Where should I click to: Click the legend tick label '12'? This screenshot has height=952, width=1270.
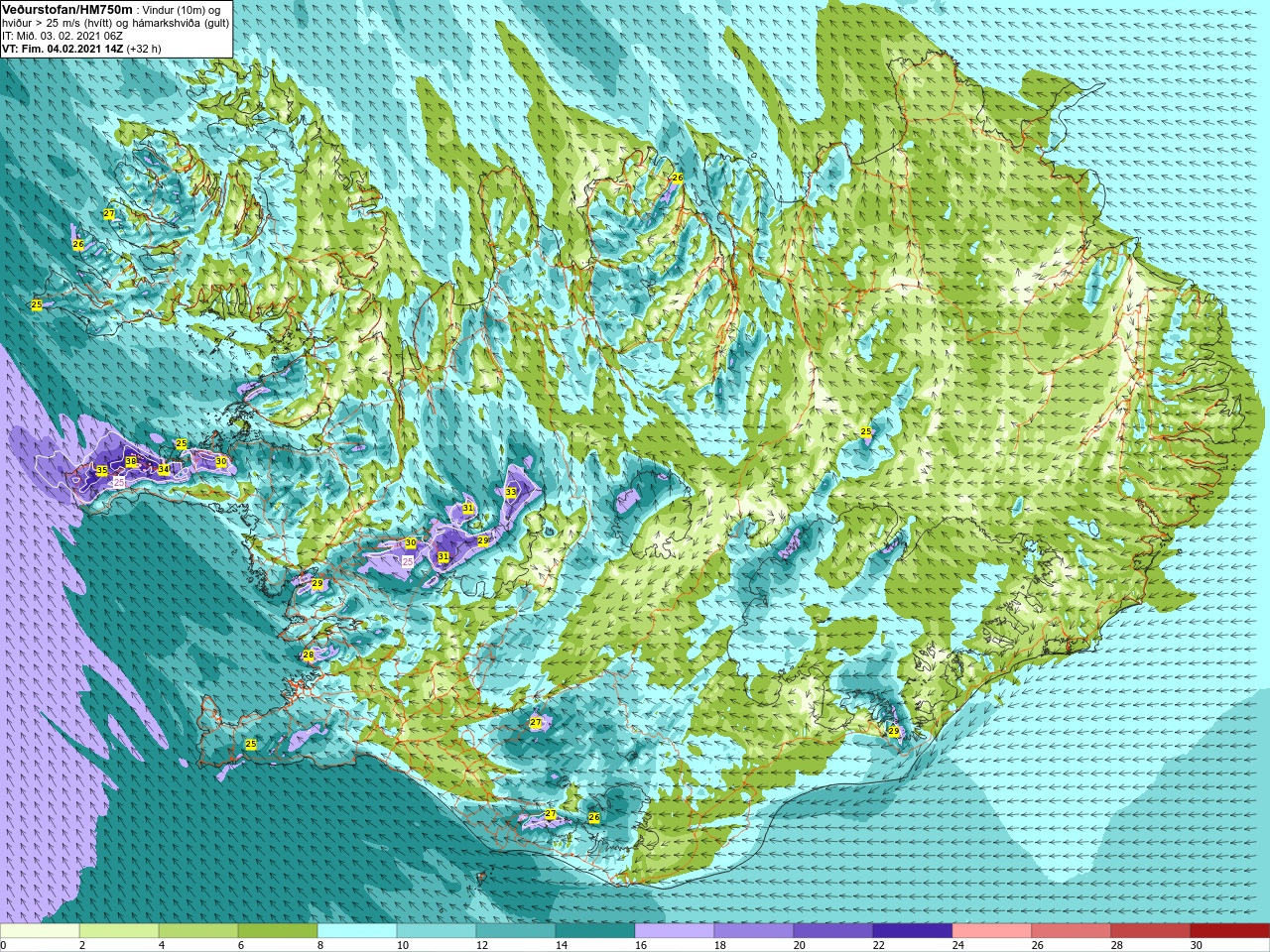(x=482, y=945)
